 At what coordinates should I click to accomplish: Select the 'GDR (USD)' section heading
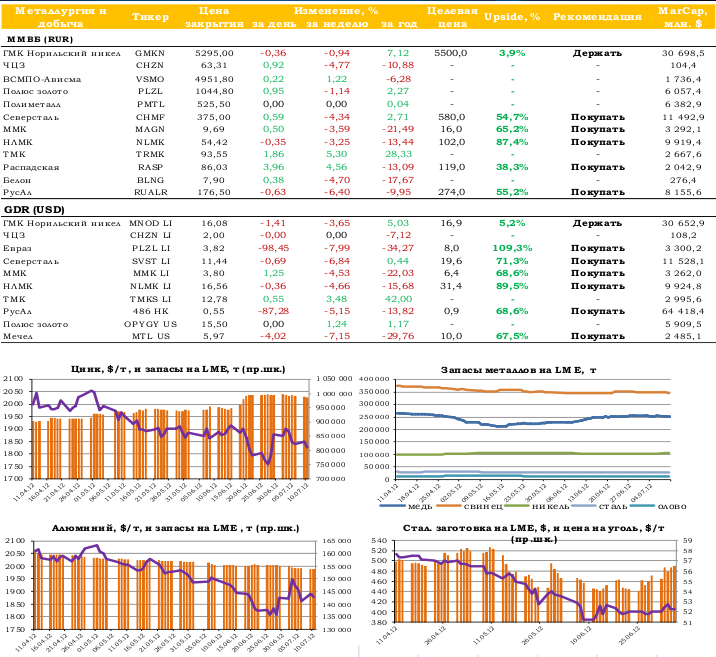[34, 210]
